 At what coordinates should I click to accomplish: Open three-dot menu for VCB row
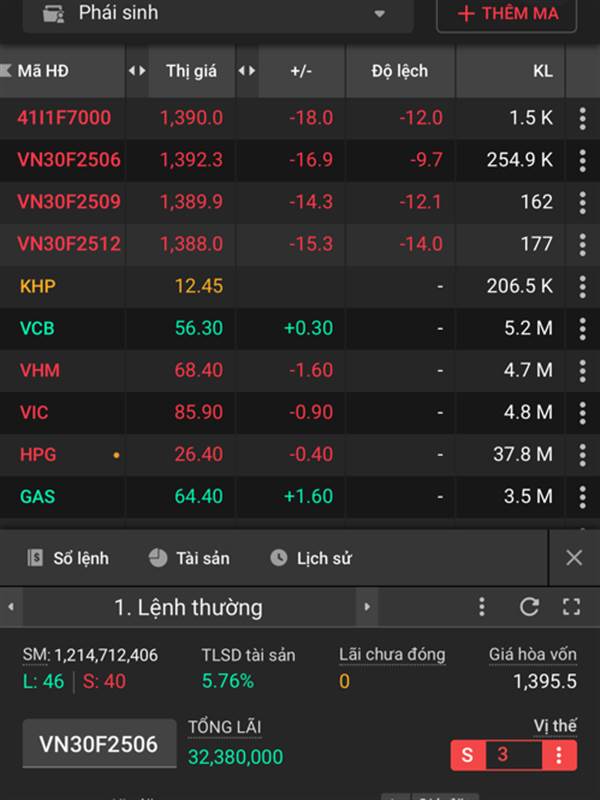click(x=583, y=329)
